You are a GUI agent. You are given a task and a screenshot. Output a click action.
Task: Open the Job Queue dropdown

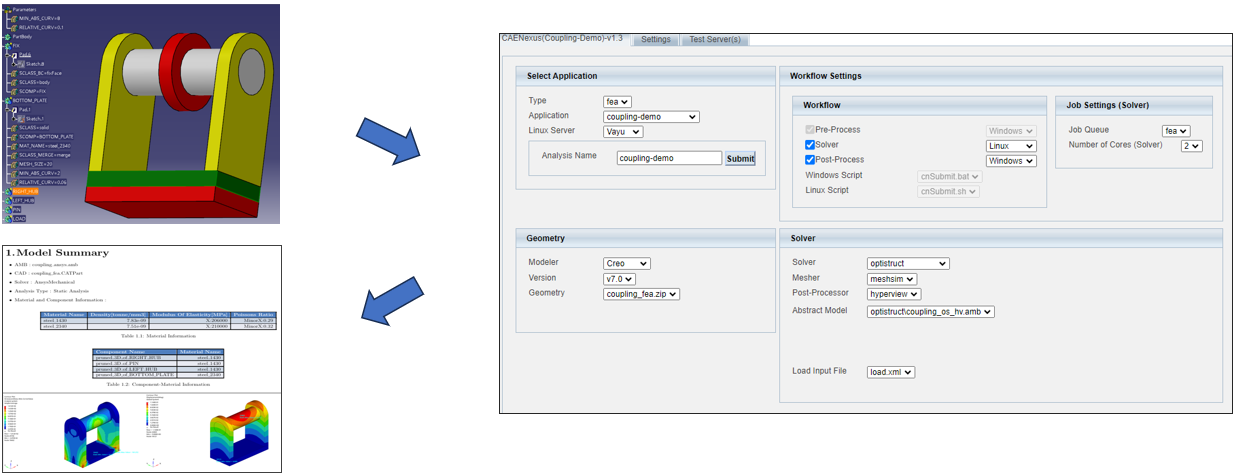tap(1176, 131)
